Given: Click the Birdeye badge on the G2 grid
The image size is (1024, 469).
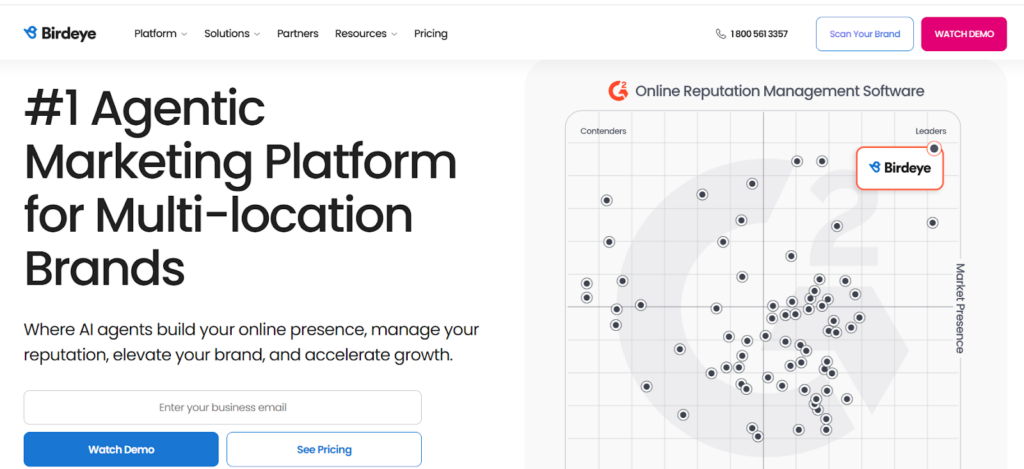Looking at the screenshot, I should (900, 168).
